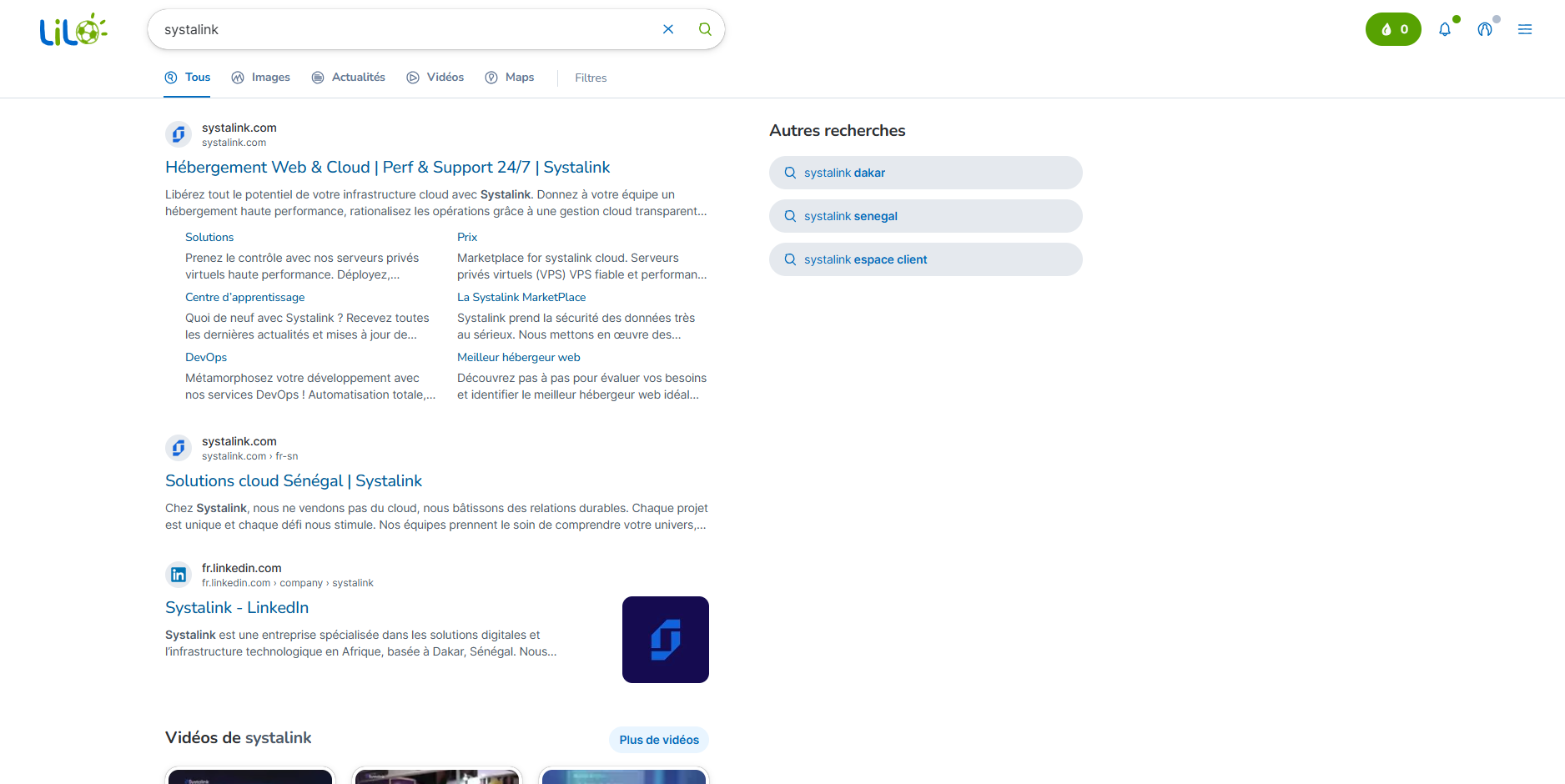Search suggestion systalink espace client
This screenshot has height=784, width=1565.
tap(926, 259)
